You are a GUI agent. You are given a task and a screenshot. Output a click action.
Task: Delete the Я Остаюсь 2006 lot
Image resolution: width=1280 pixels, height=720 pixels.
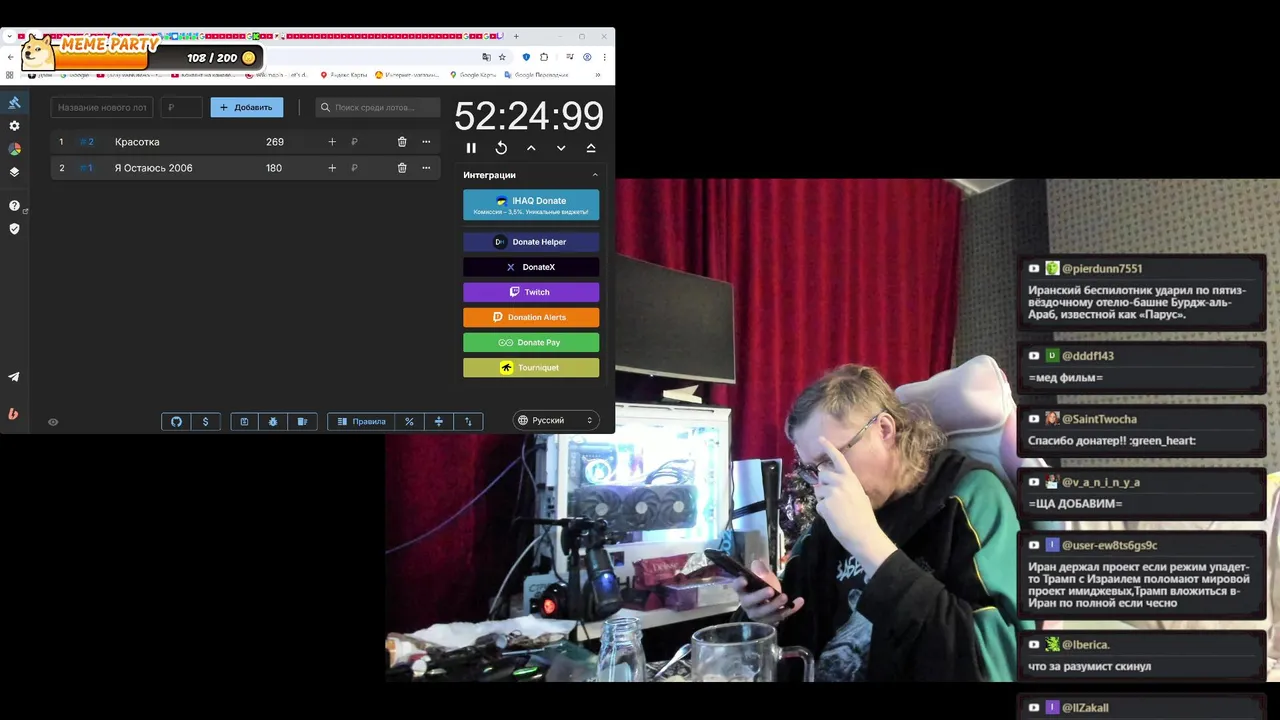pos(402,168)
